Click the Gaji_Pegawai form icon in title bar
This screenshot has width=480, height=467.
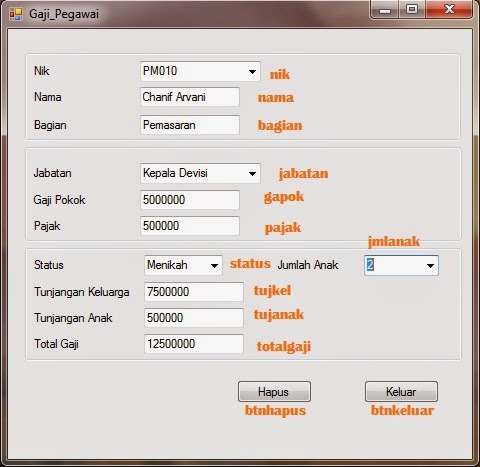[x=16, y=14]
